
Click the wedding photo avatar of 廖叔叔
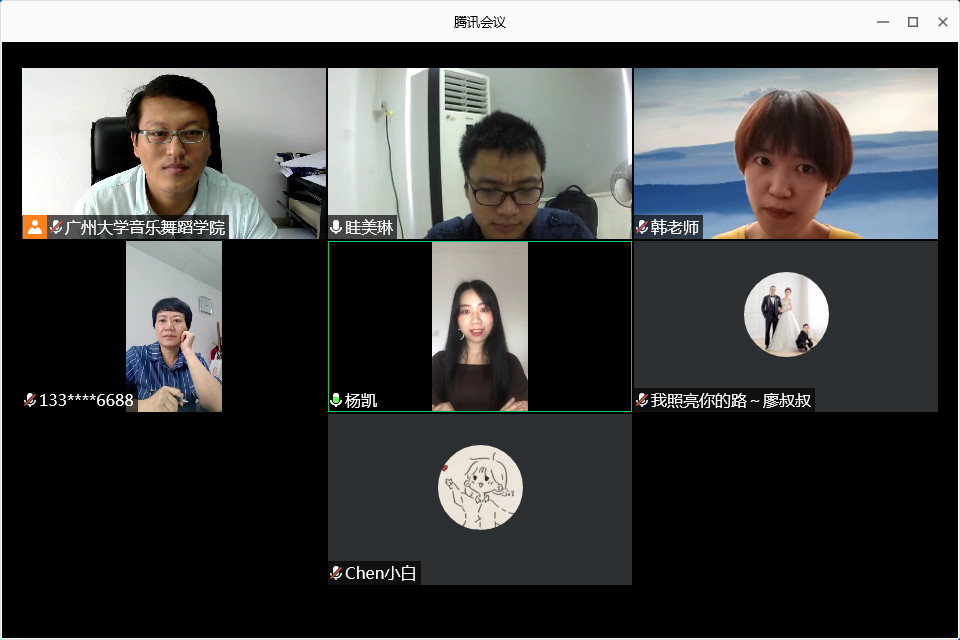point(786,314)
